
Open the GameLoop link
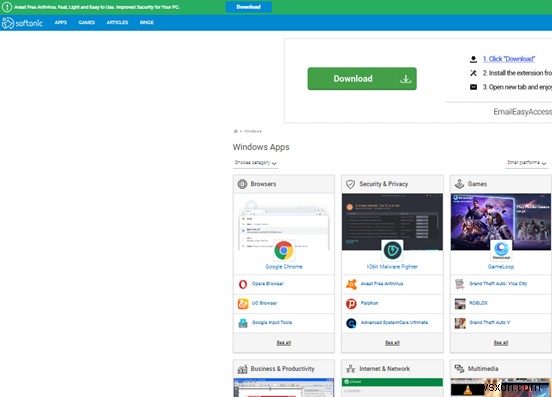(501, 267)
